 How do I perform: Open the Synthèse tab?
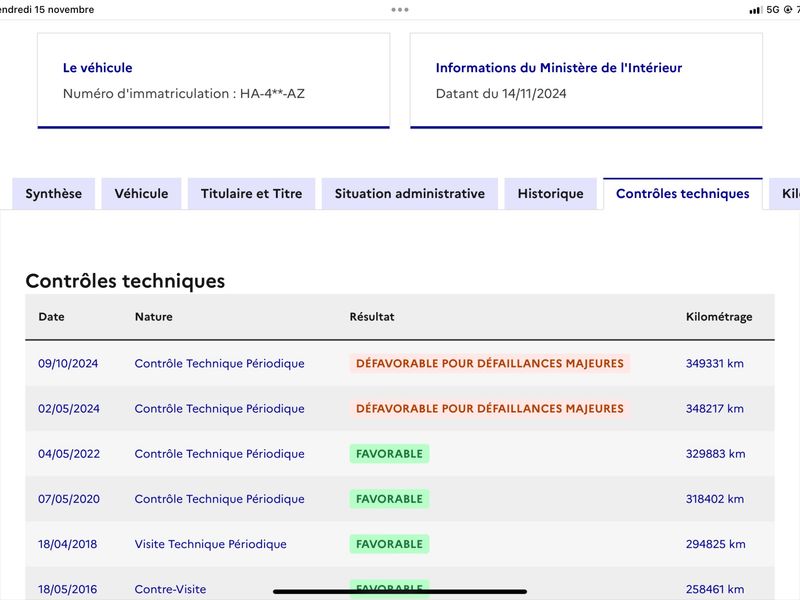click(x=54, y=194)
